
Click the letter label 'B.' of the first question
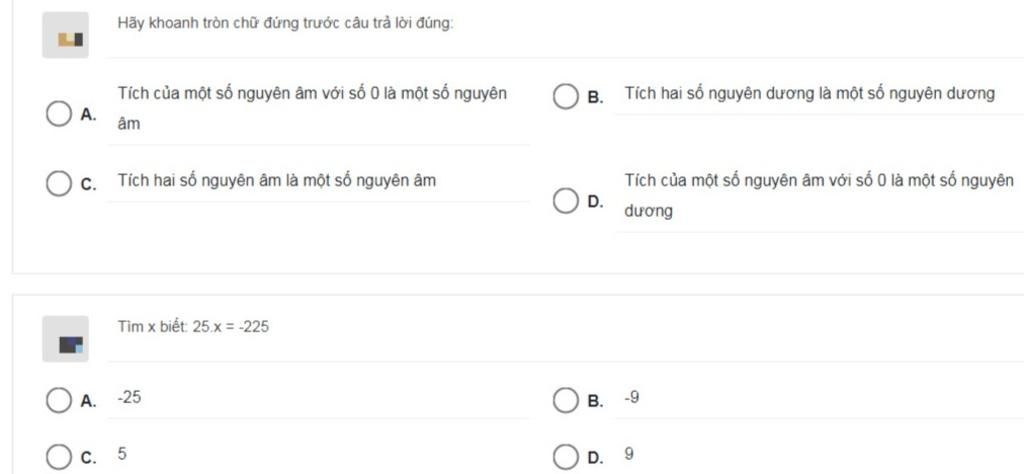pos(595,98)
